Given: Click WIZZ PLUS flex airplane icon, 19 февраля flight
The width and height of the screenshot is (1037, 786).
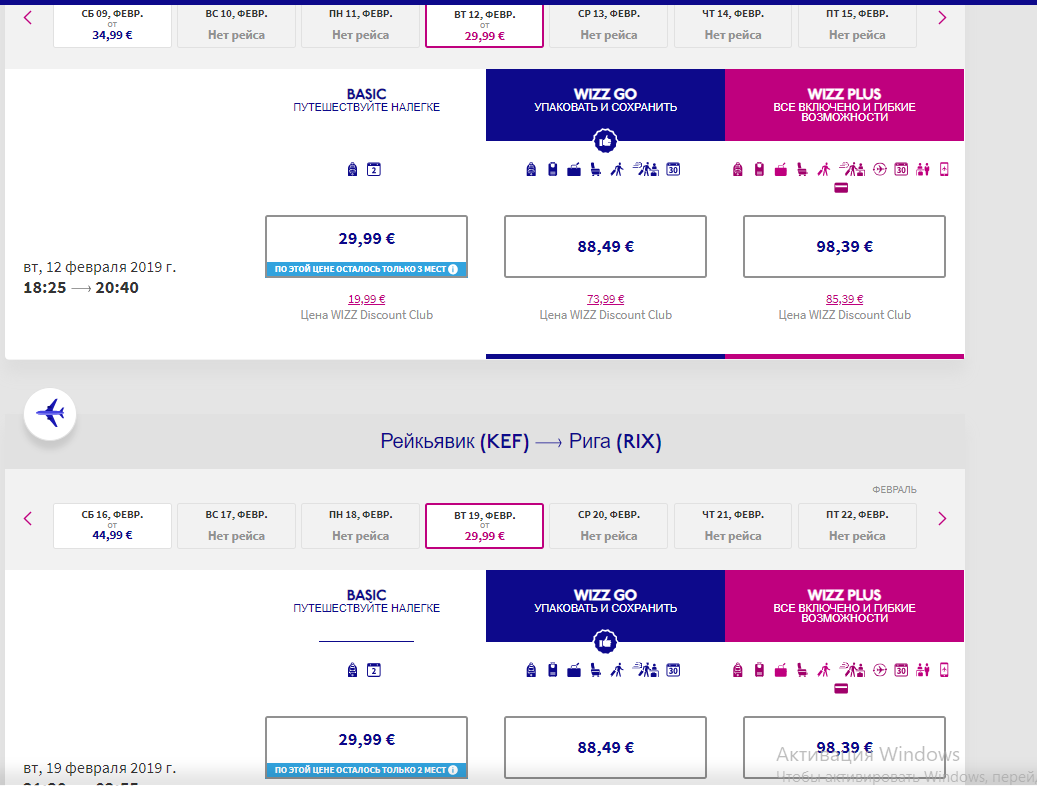Looking at the screenshot, I should tap(880, 670).
